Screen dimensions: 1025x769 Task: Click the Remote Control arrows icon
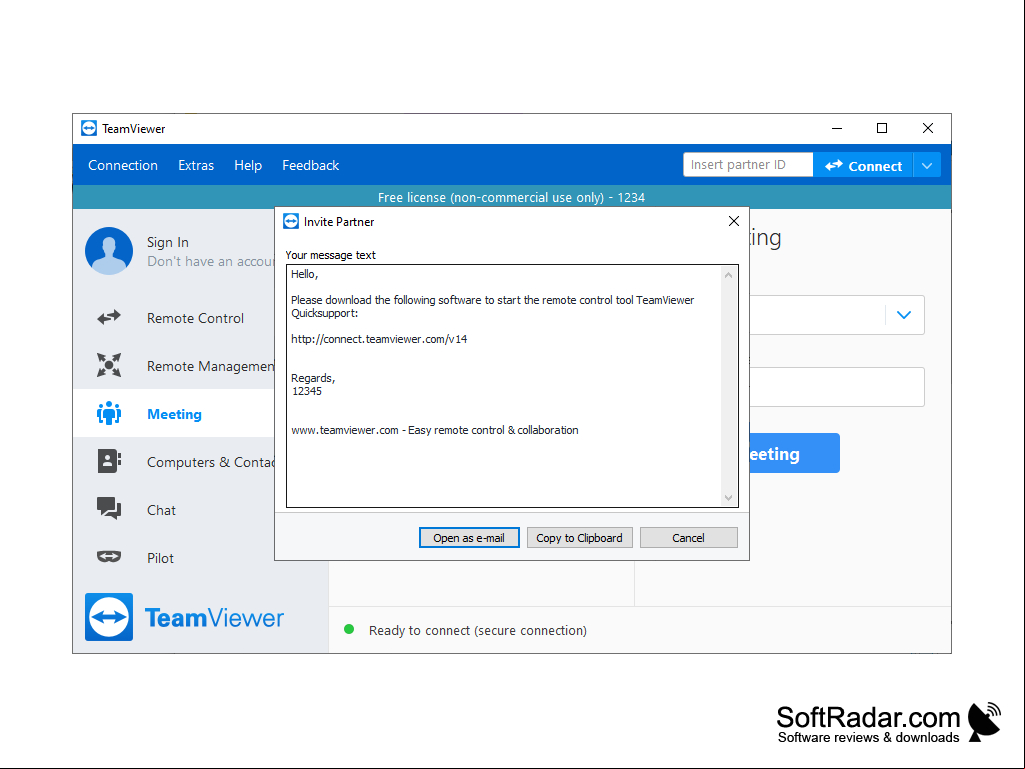(109, 318)
